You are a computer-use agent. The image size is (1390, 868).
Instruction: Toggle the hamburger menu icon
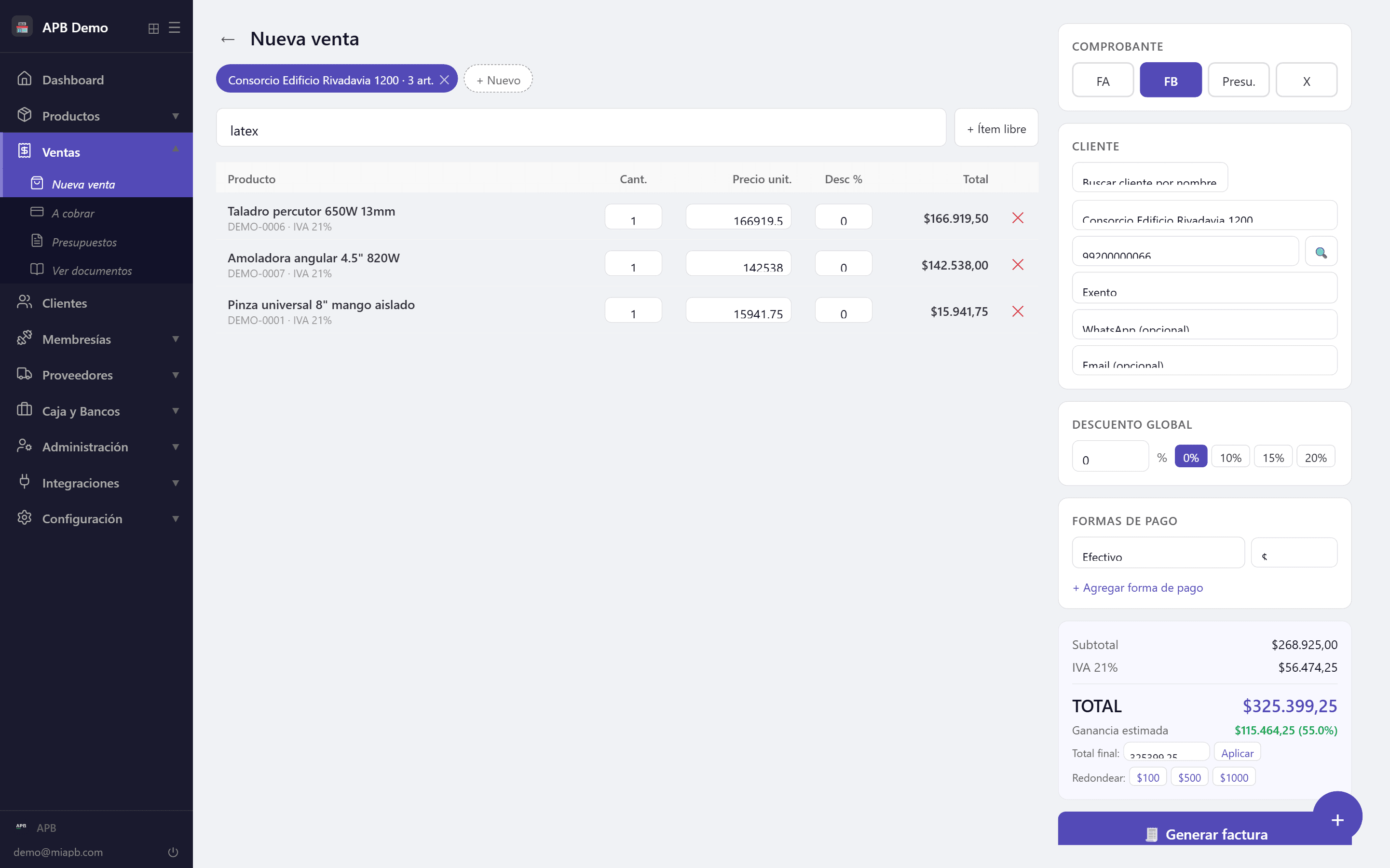click(x=175, y=27)
